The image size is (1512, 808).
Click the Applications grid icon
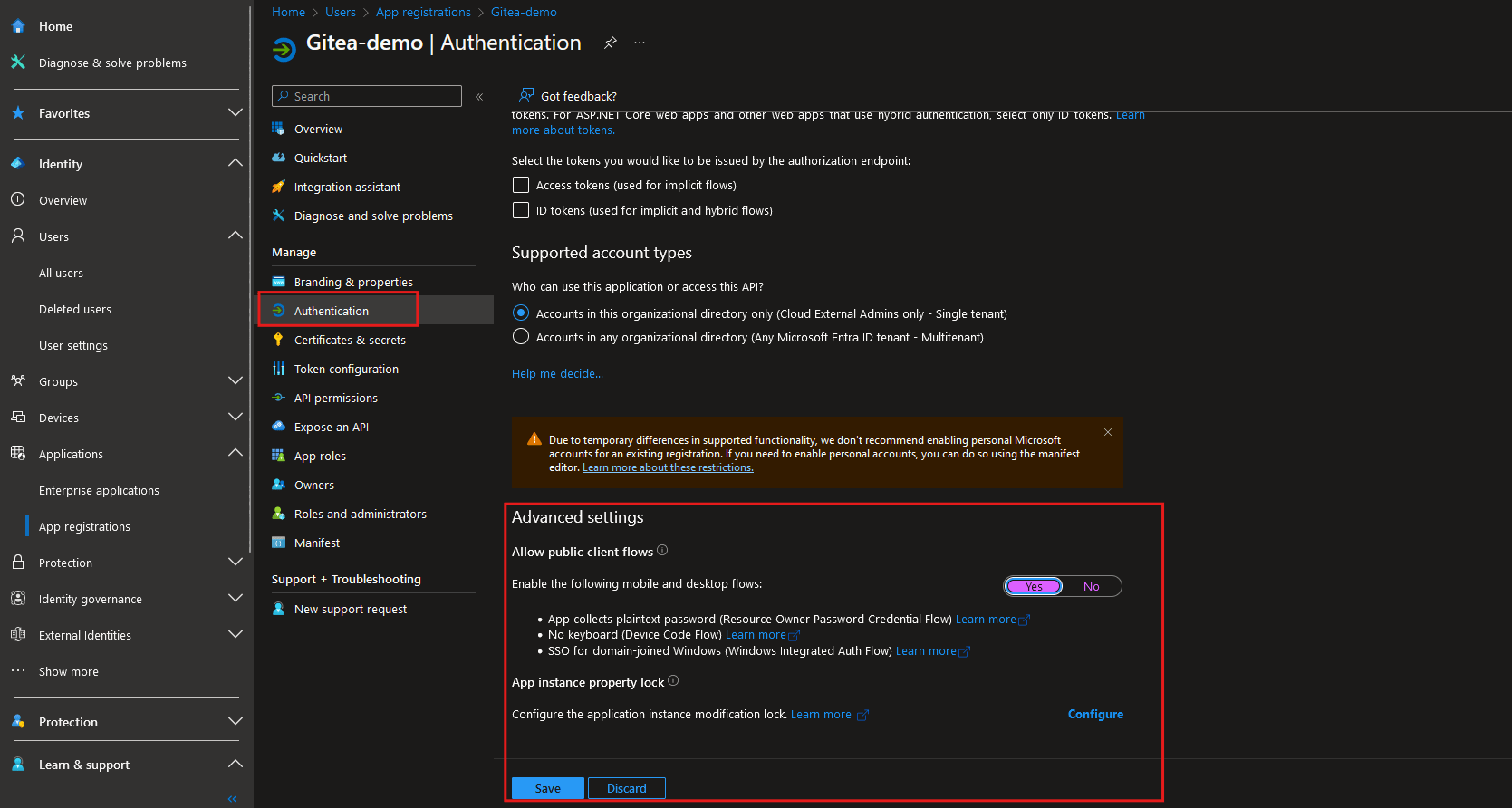click(18, 454)
